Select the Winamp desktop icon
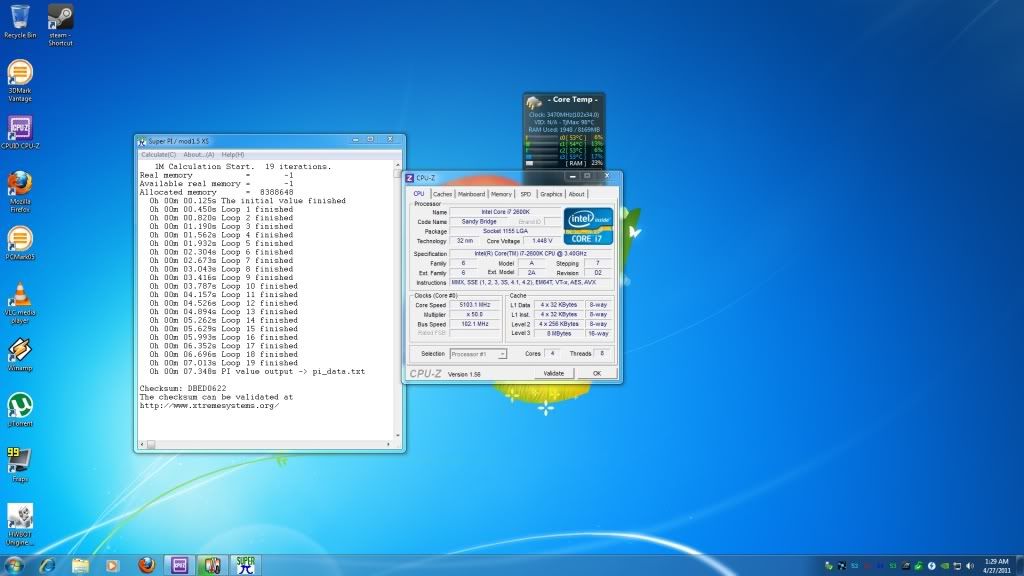The width and height of the screenshot is (1024, 576). pyautogui.click(x=20, y=355)
